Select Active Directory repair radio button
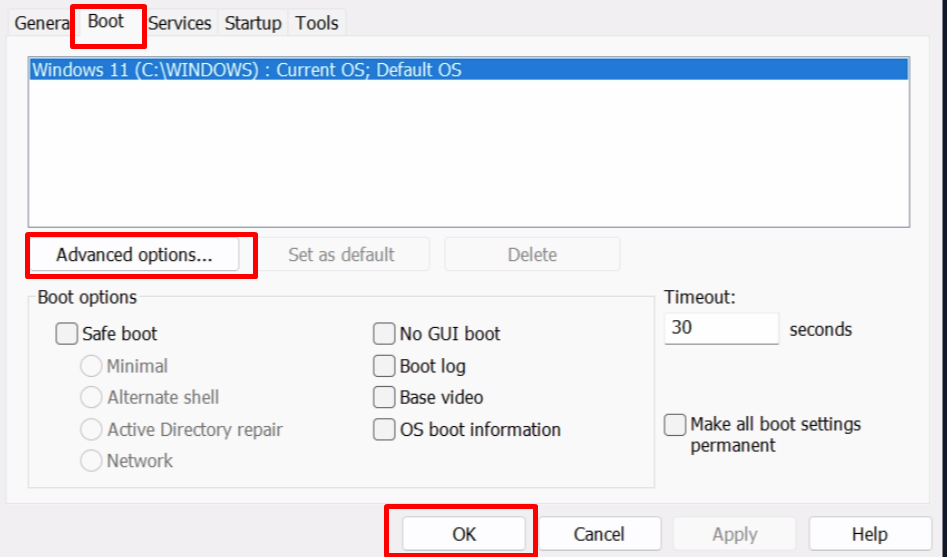 [91, 430]
